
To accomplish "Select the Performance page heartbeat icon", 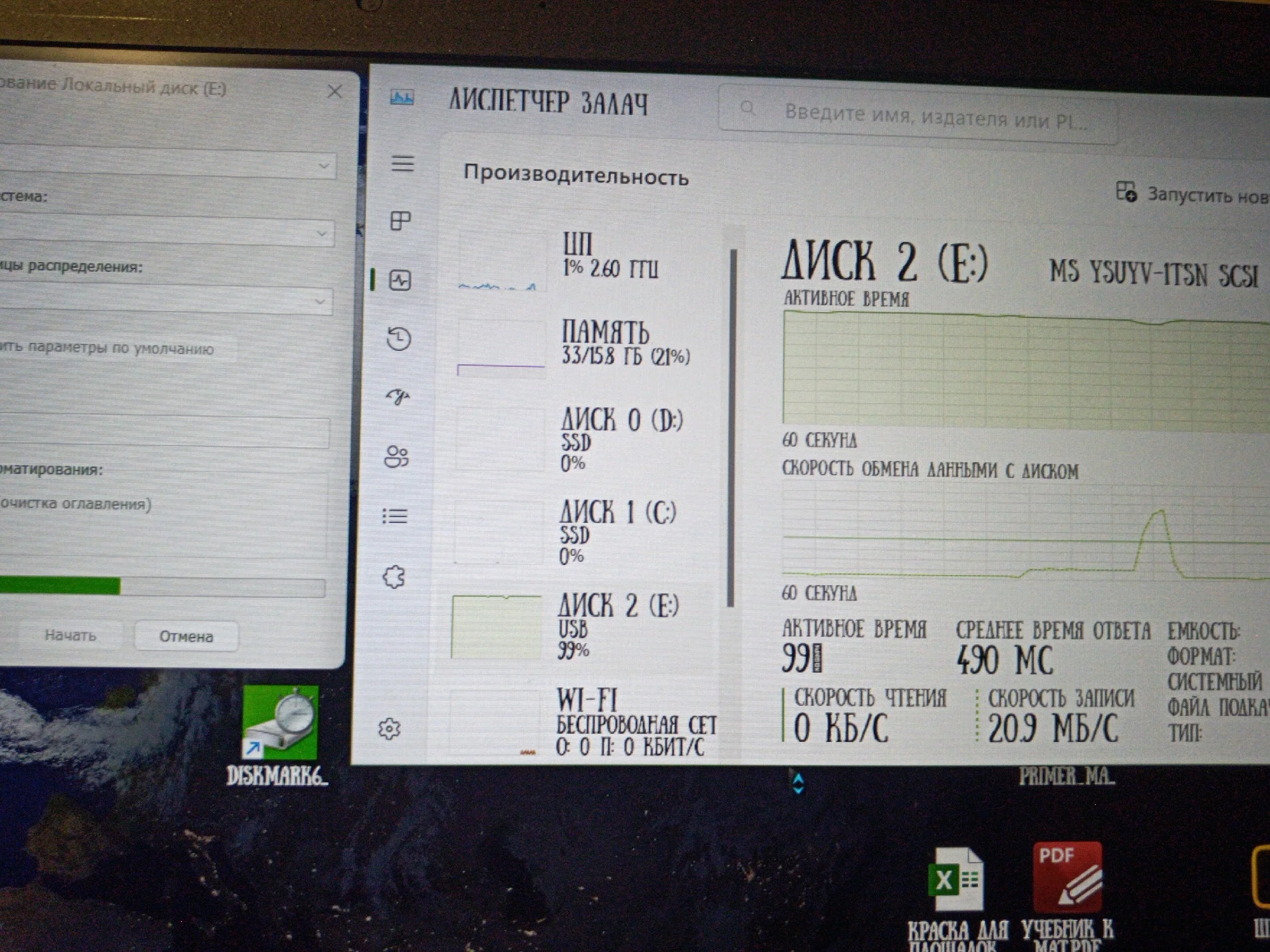I will 400,280.
